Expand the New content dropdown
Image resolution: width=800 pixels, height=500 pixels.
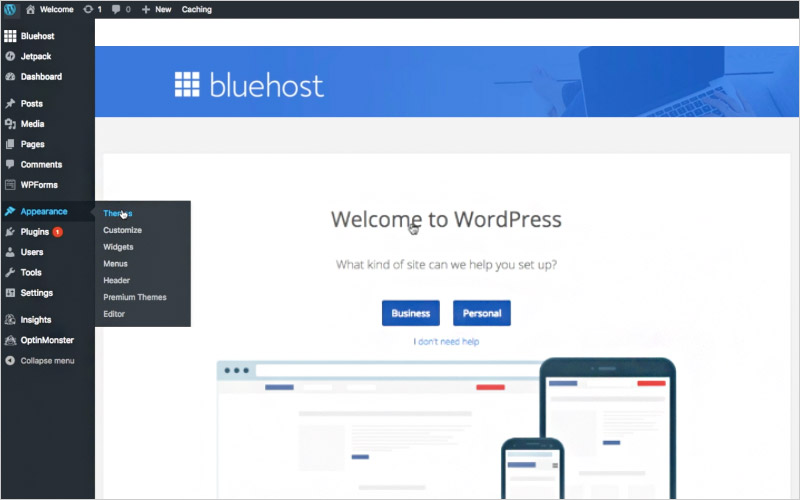point(157,9)
